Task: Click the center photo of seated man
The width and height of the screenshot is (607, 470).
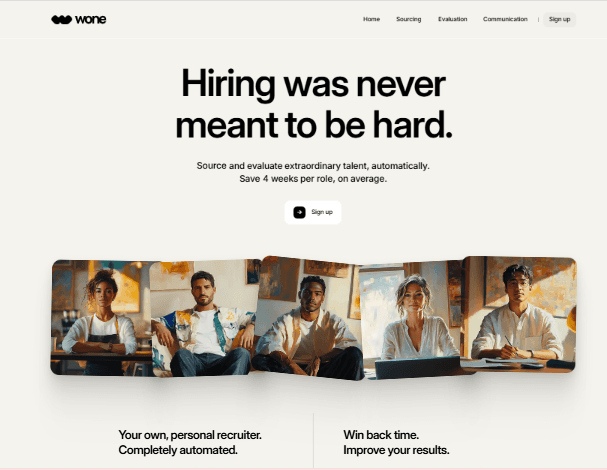Action: click(x=310, y=318)
